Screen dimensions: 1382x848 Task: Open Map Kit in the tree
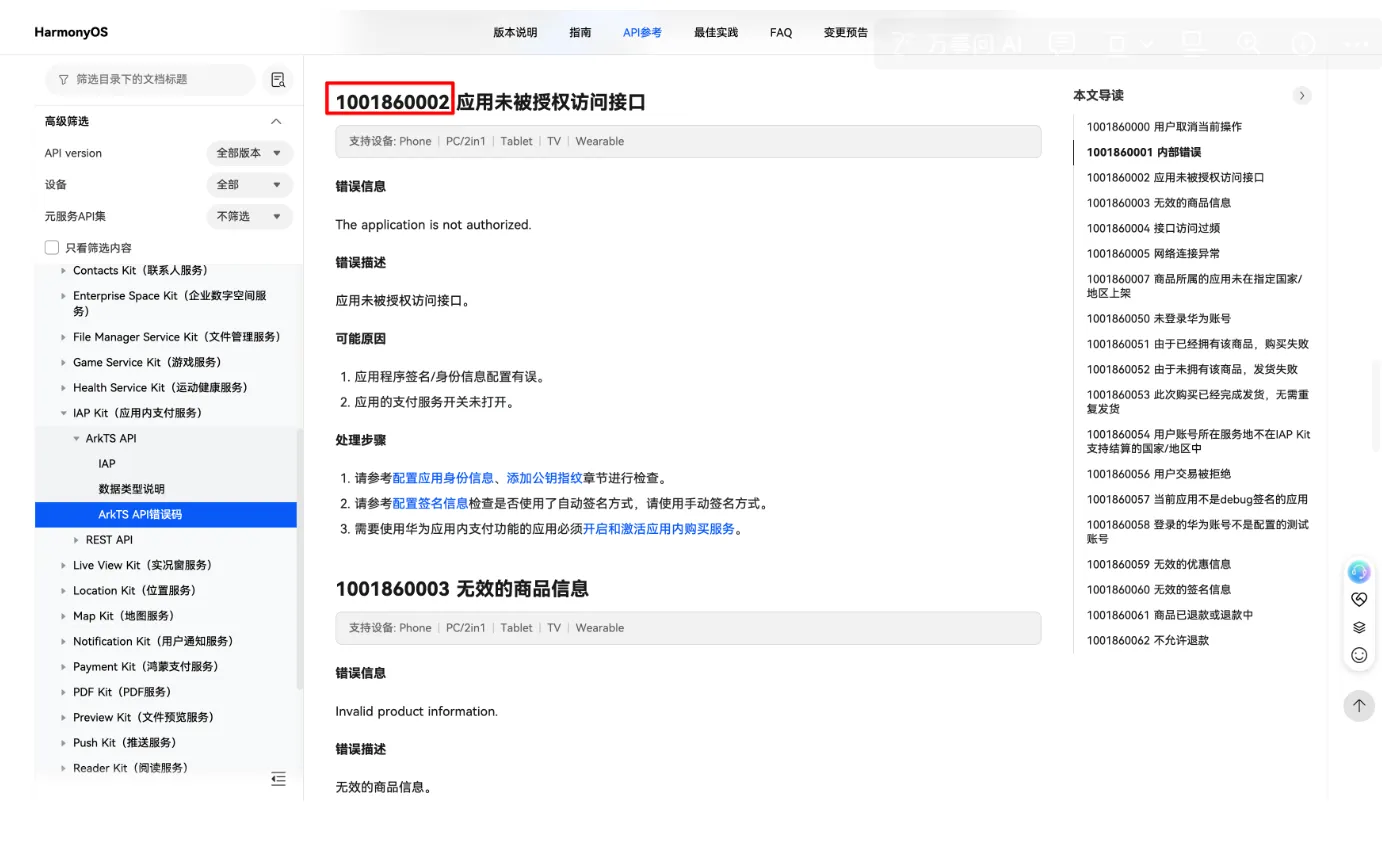[123, 616]
